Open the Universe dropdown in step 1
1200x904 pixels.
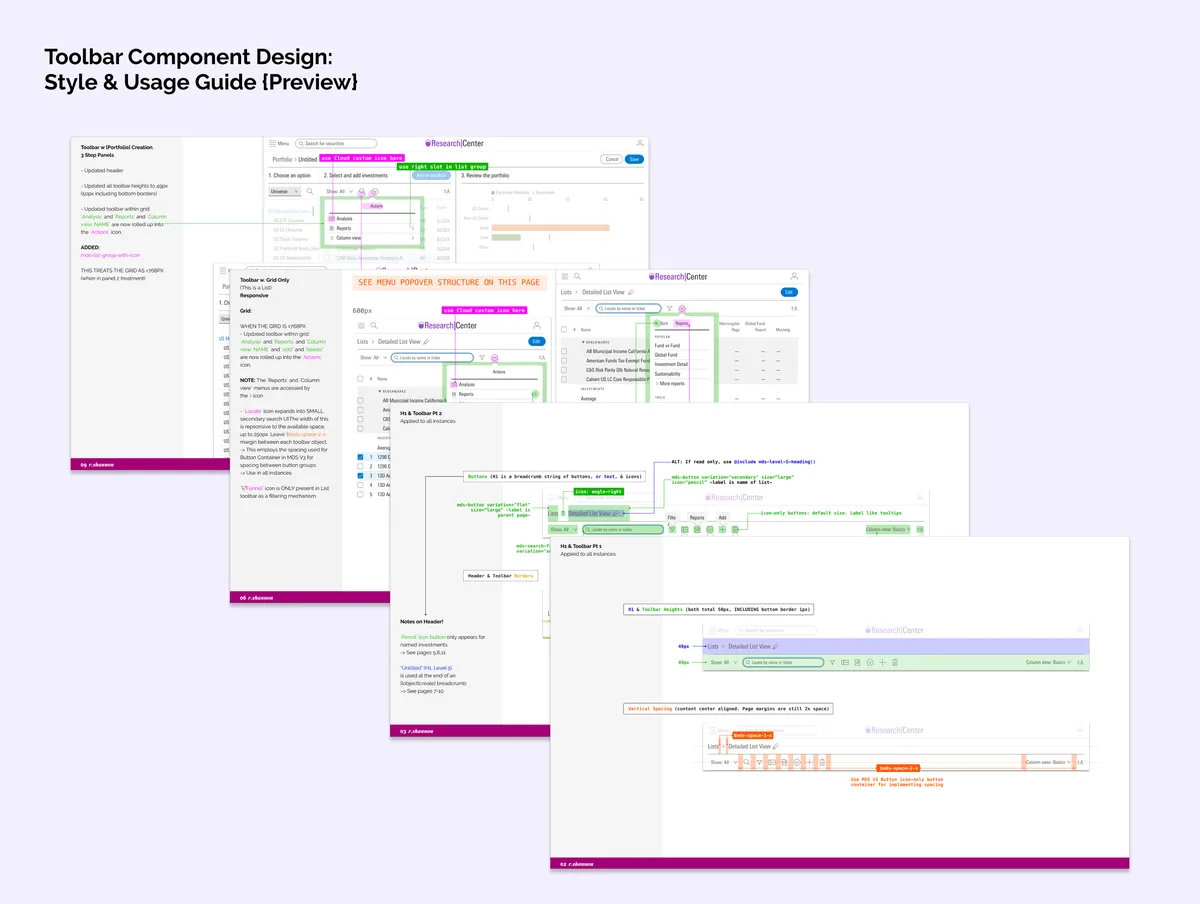coord(285,191)
